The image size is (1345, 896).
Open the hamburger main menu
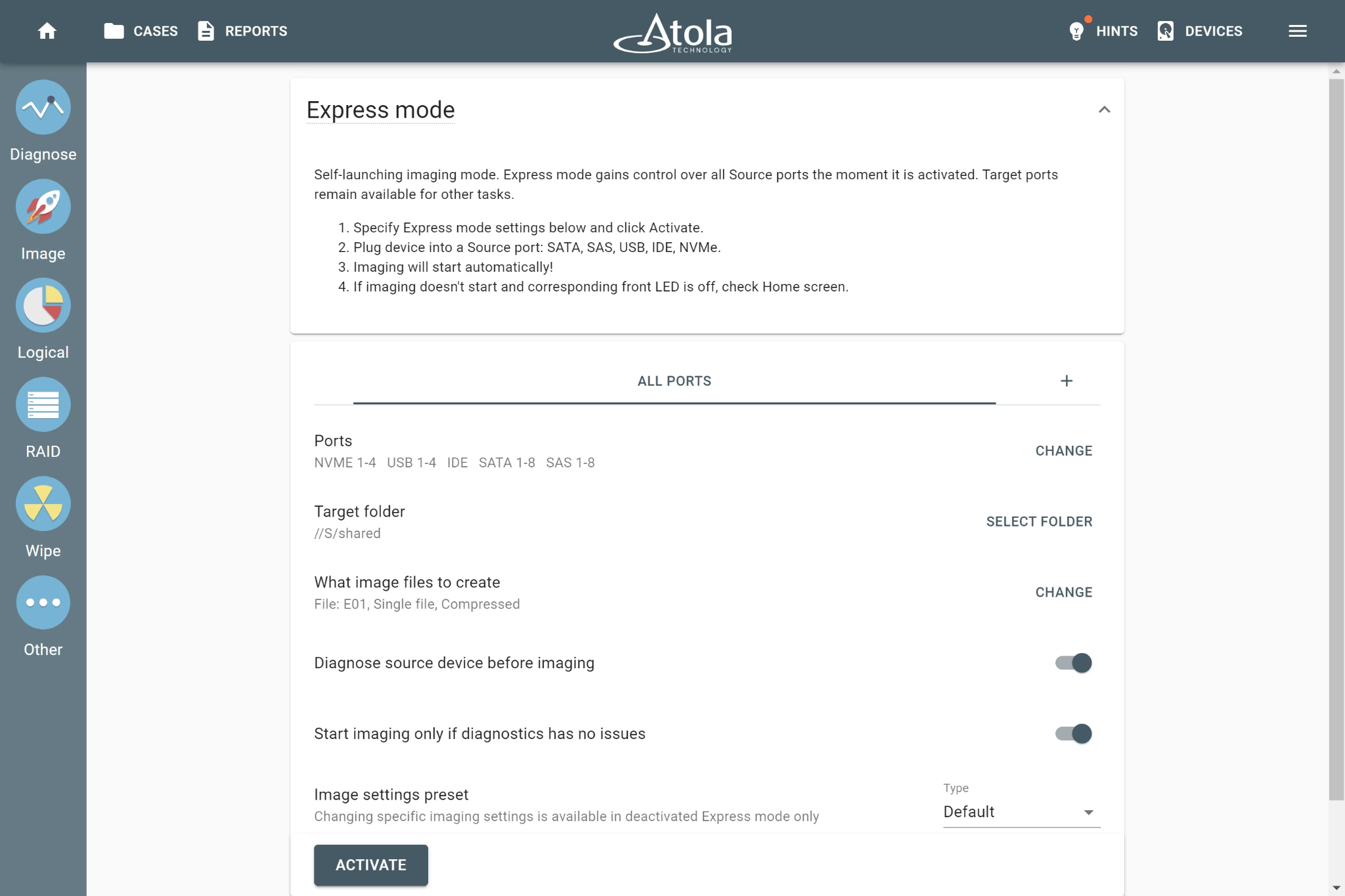(1298, 31)
